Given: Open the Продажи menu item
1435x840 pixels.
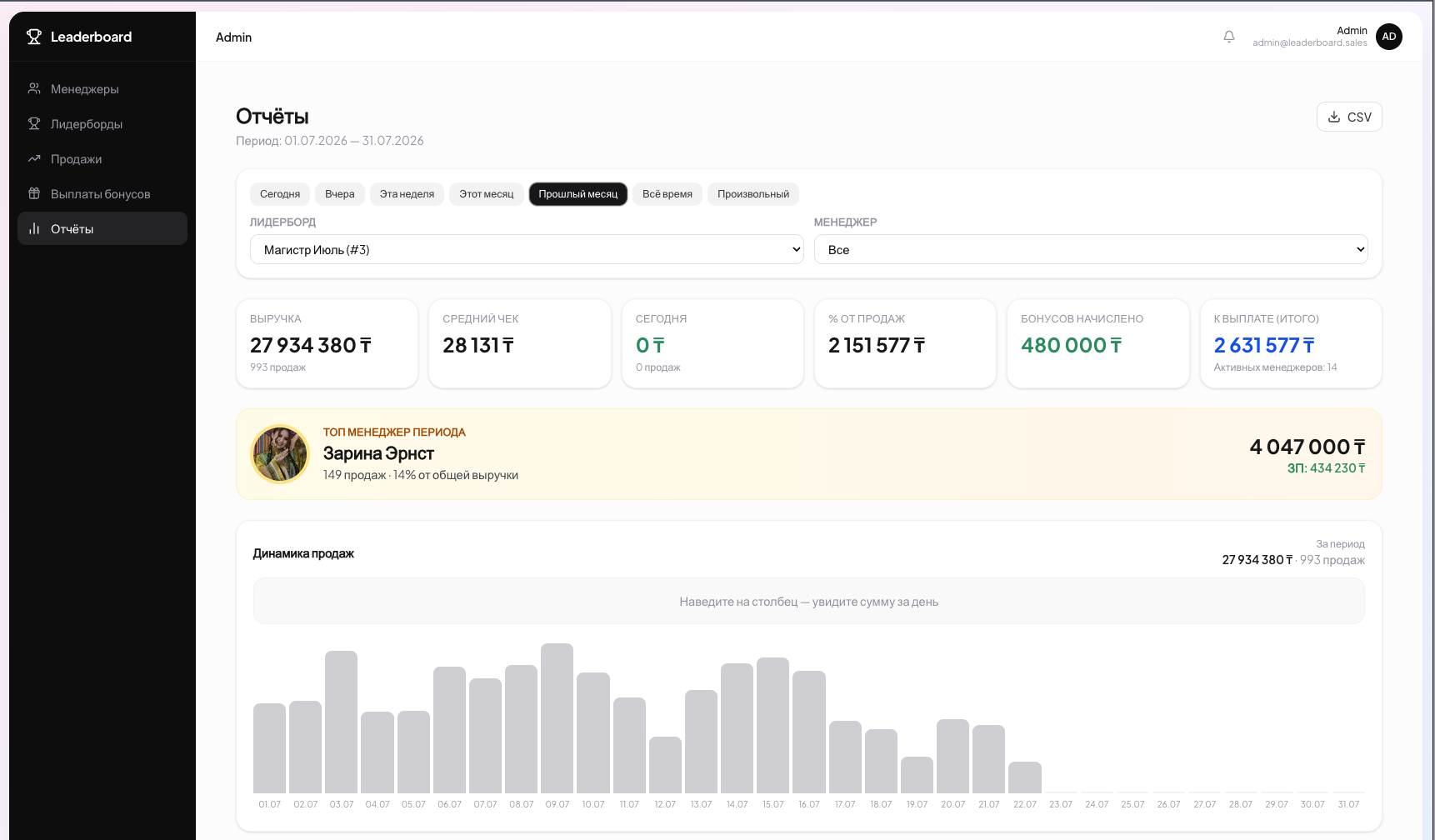Looking at the screenshot, I should tap(102, 158).
